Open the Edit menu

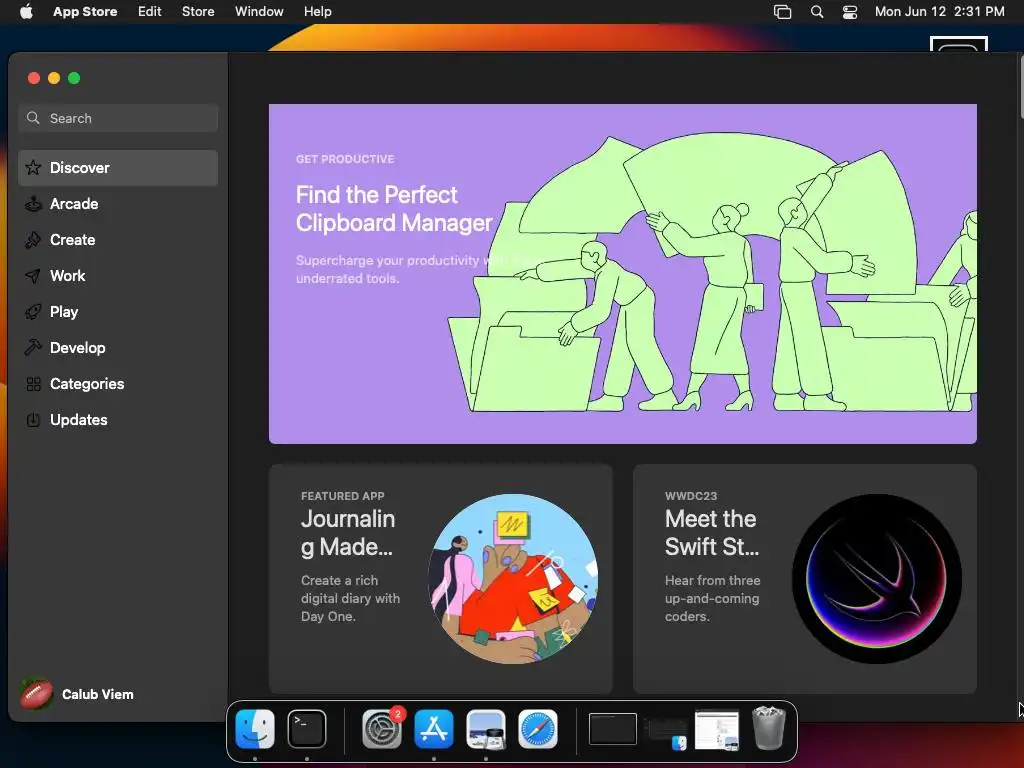click(150, 12)
